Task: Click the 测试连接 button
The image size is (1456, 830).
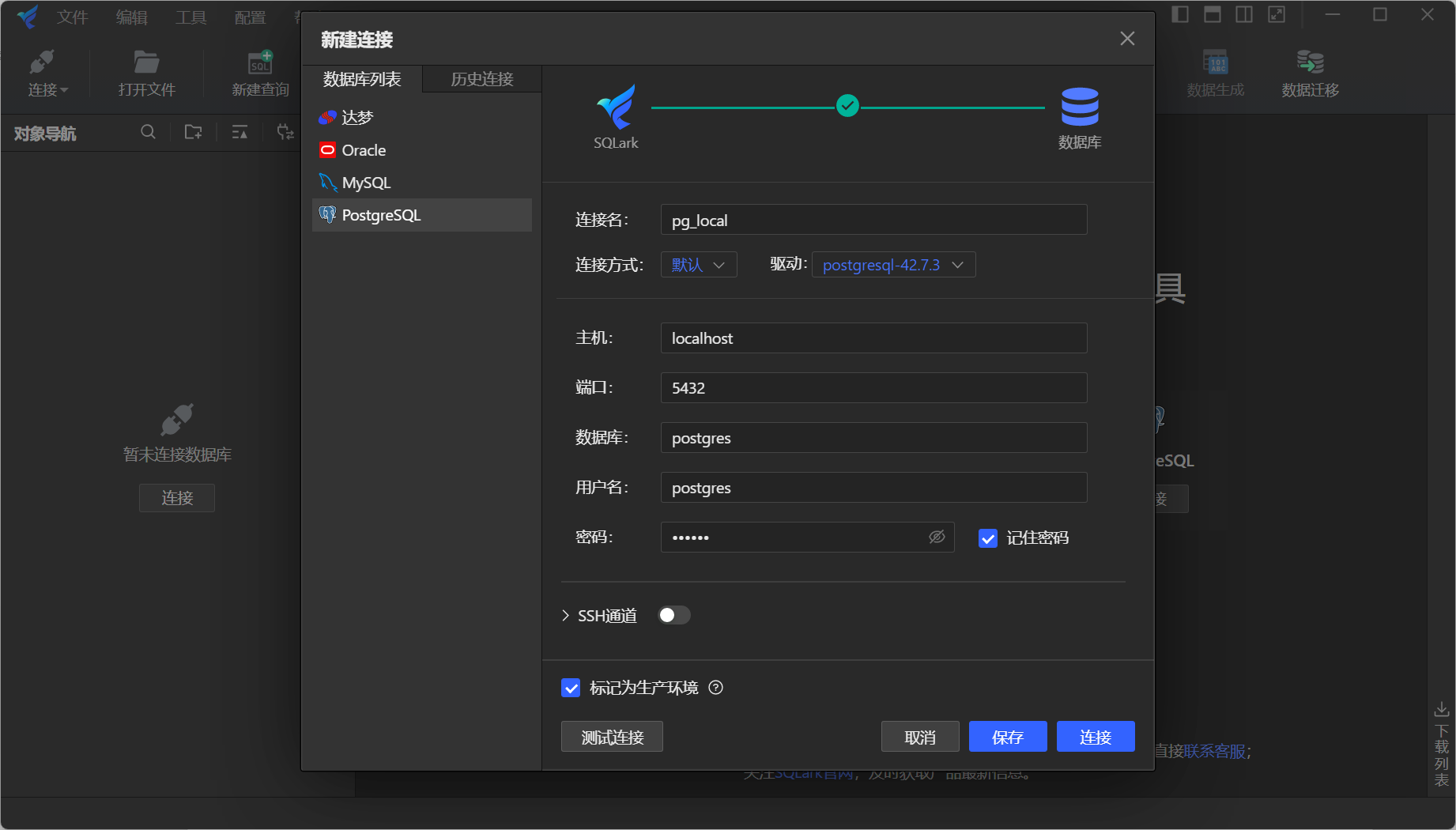Action: 612,737
